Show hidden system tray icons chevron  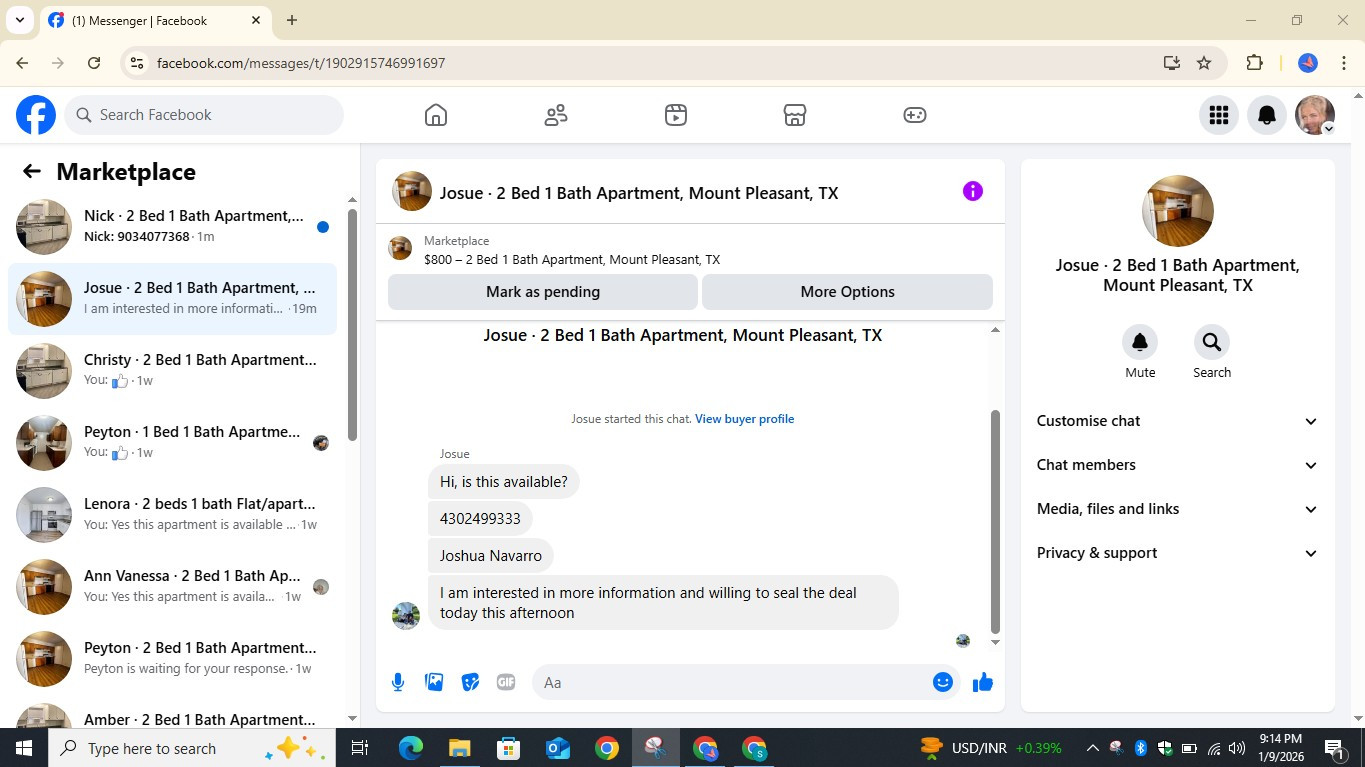(x=1092, y=748)
